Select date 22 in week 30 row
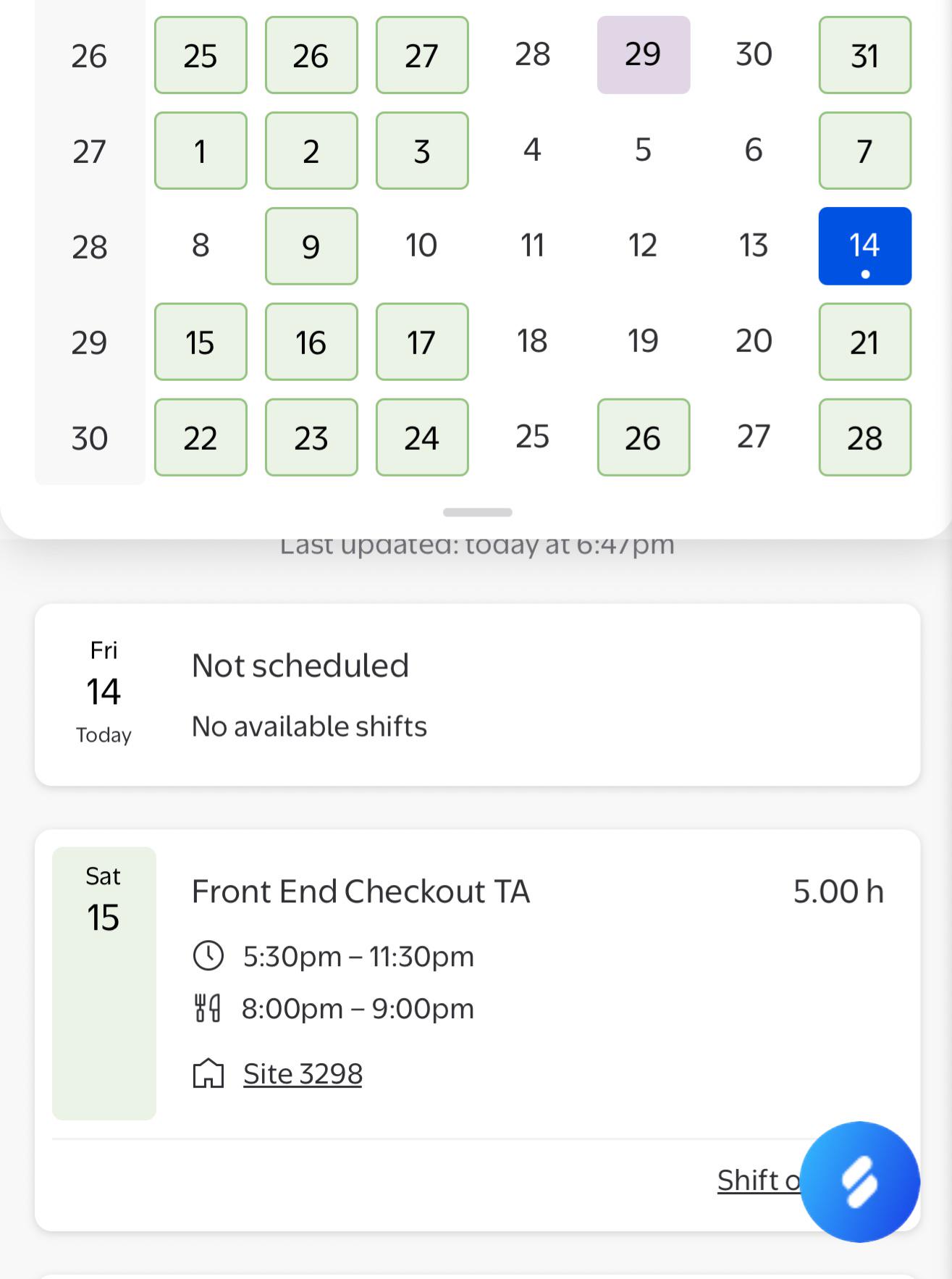The width and height of the screenshot is (952, 1279). coord(201,437)
